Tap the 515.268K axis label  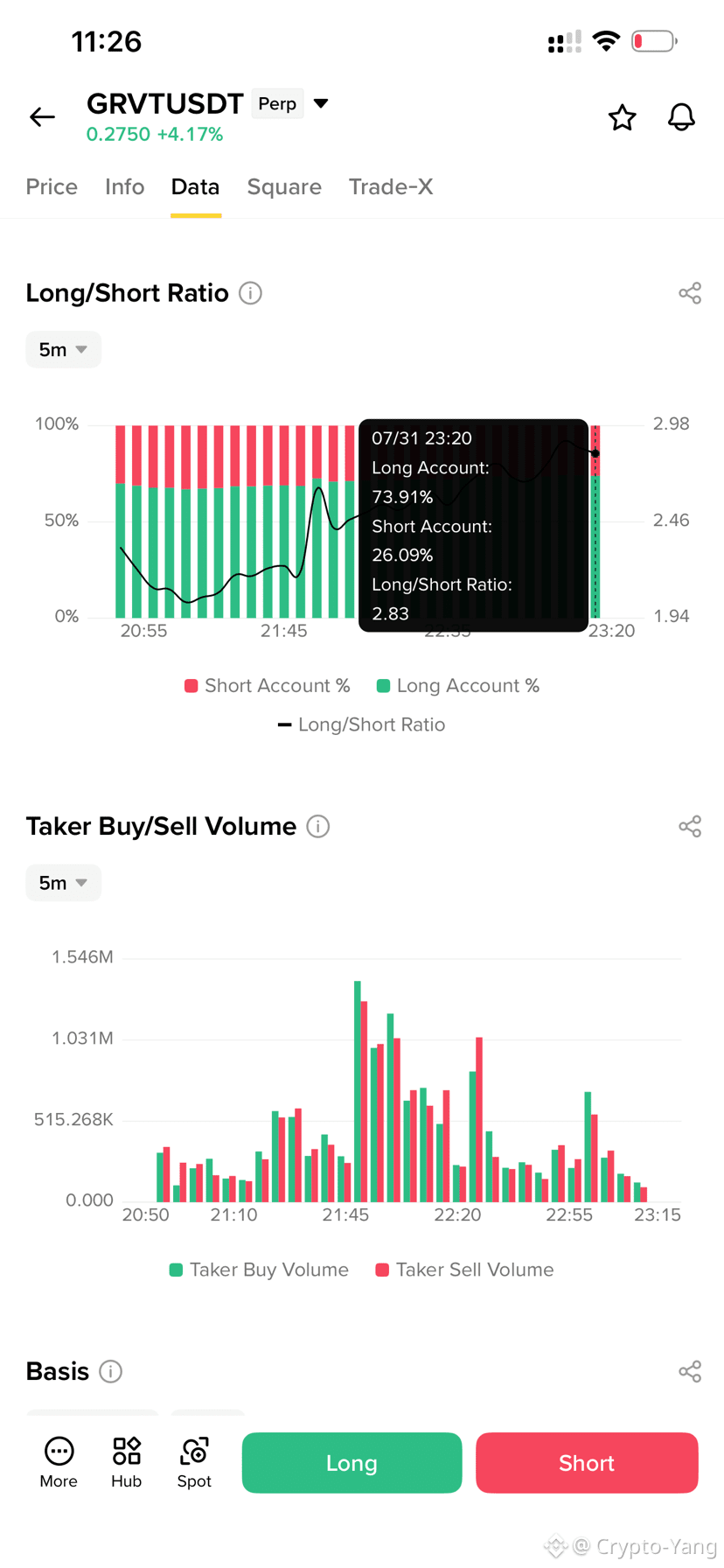73,1120
